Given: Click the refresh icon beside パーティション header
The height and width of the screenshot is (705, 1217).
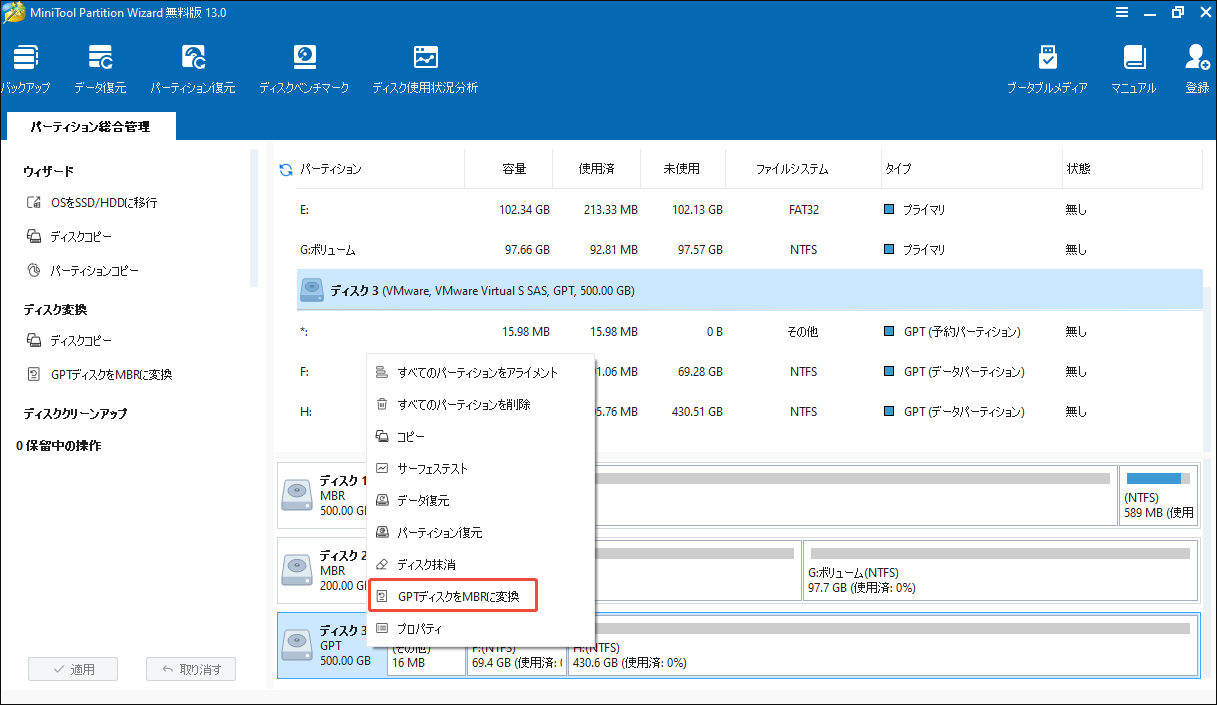Looking at the screenshot, I should click(286, 170).
